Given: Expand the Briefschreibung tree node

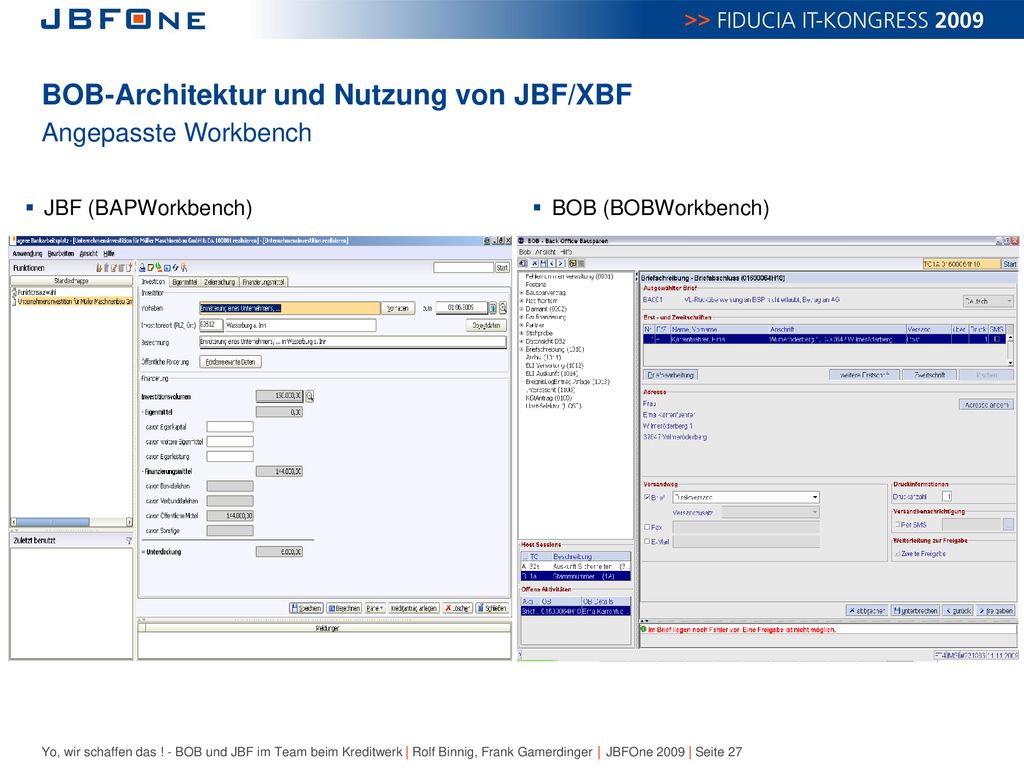Looking at the screenshot, I should [x=522, y=349].
